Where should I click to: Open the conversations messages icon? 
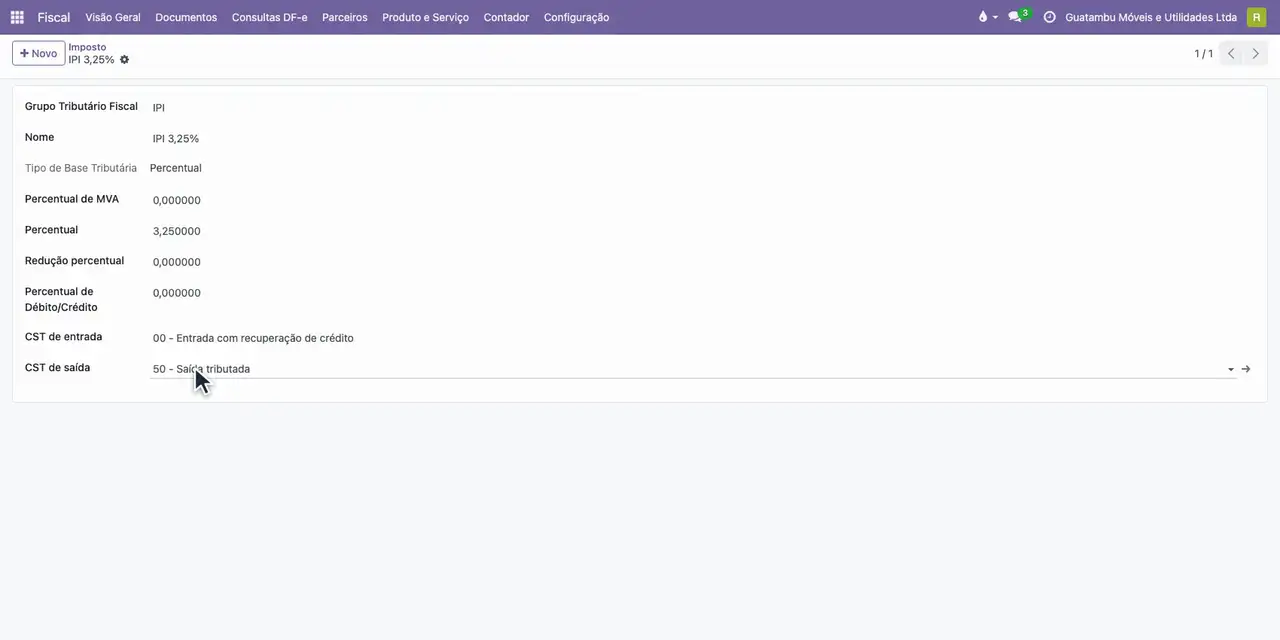click(x=1017, y=17)
